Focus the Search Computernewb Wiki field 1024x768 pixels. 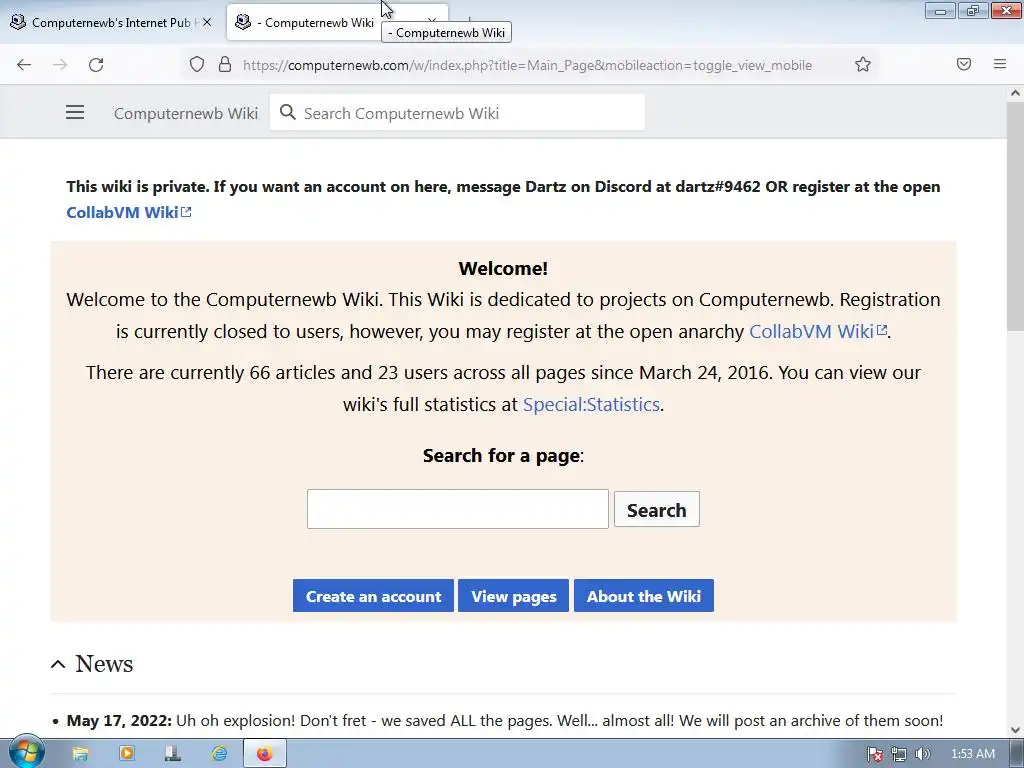click(x=457, y=112)
